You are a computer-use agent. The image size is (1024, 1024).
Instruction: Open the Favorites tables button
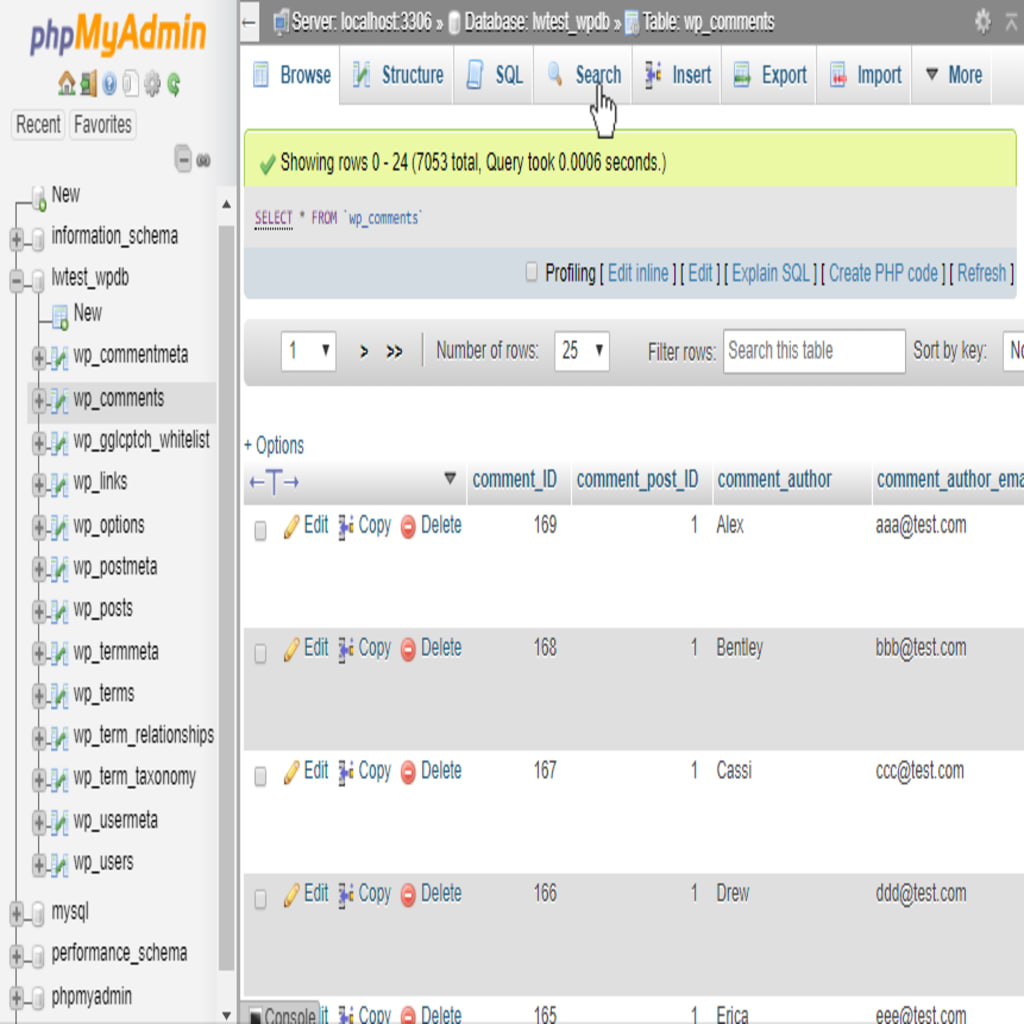point(103,124)
